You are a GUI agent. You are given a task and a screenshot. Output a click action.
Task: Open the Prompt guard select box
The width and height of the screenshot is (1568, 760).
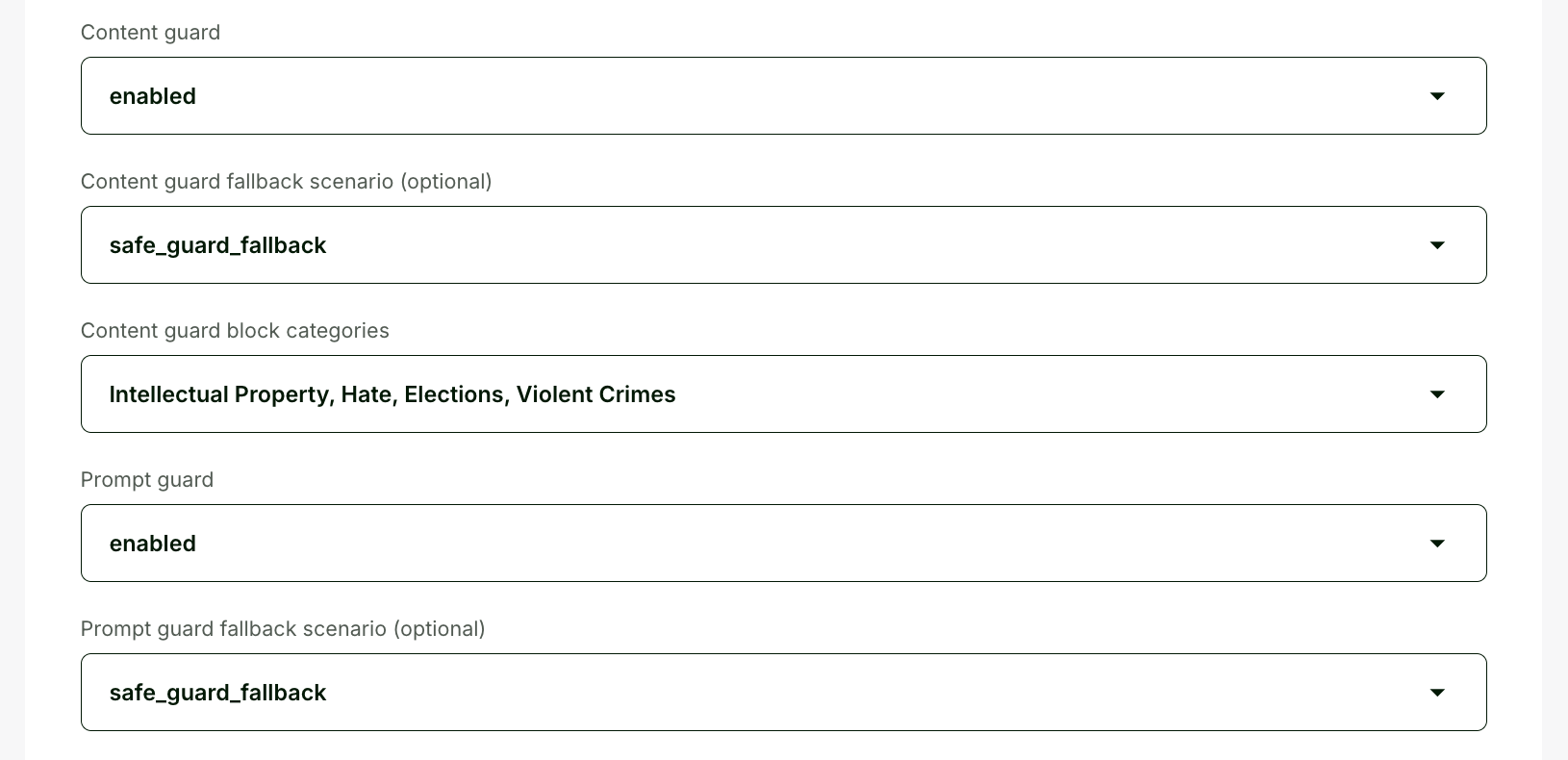(x=770, y=544)
